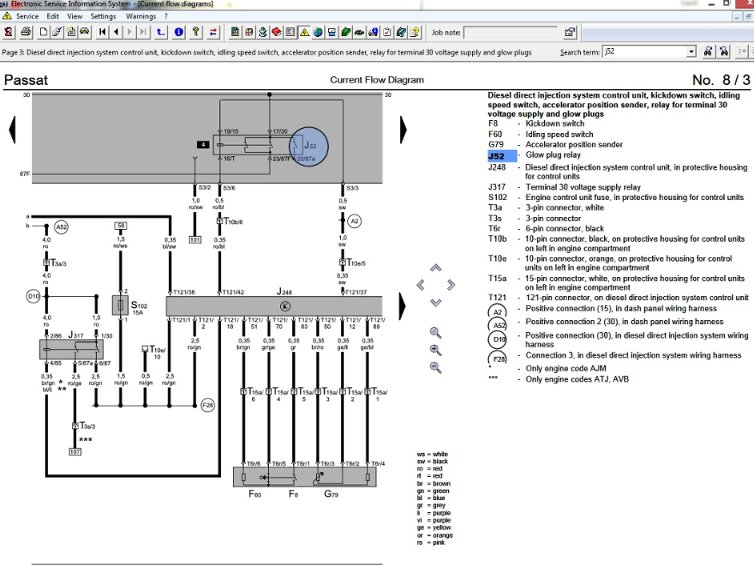Open the Warnings menu
Screen dimensions: 754x566
[x=141, y=16]
